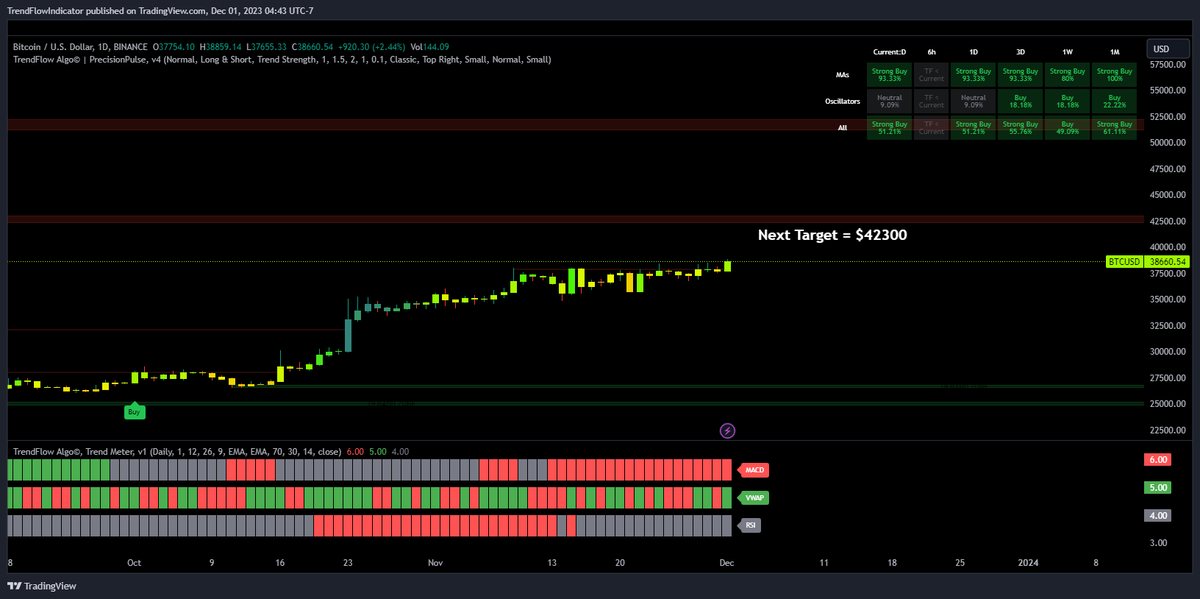
Task: Click the 'MAs' row label
Action: [x=842, y=75]
